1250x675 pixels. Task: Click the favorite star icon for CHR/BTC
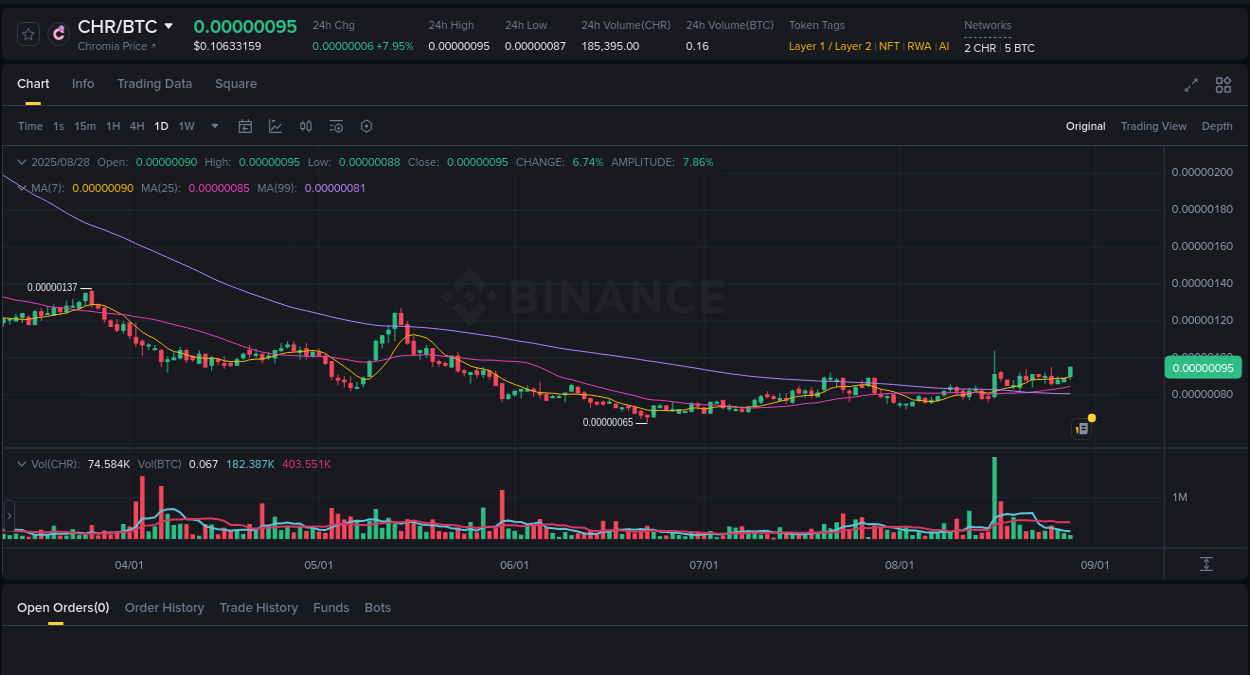tap(27, 33)
